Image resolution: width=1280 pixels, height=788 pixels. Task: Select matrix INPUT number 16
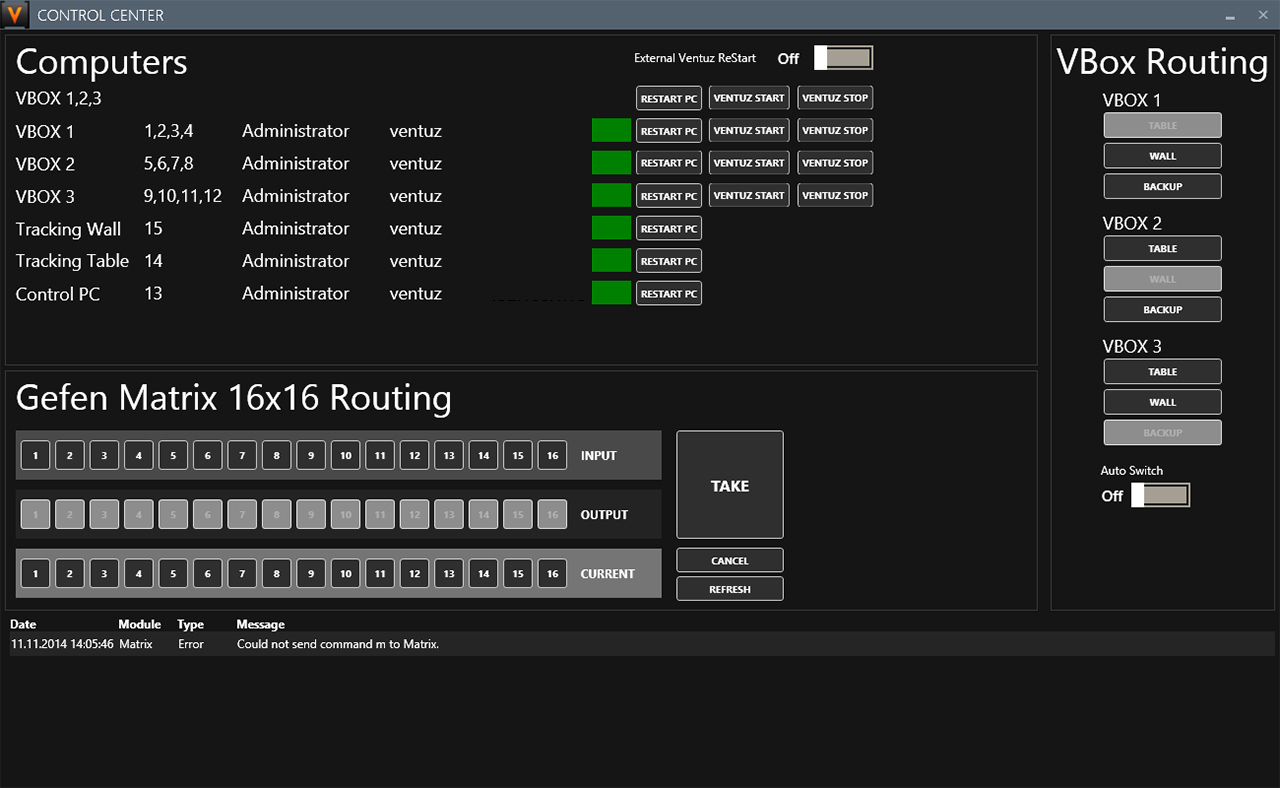(x=552, y=455)
